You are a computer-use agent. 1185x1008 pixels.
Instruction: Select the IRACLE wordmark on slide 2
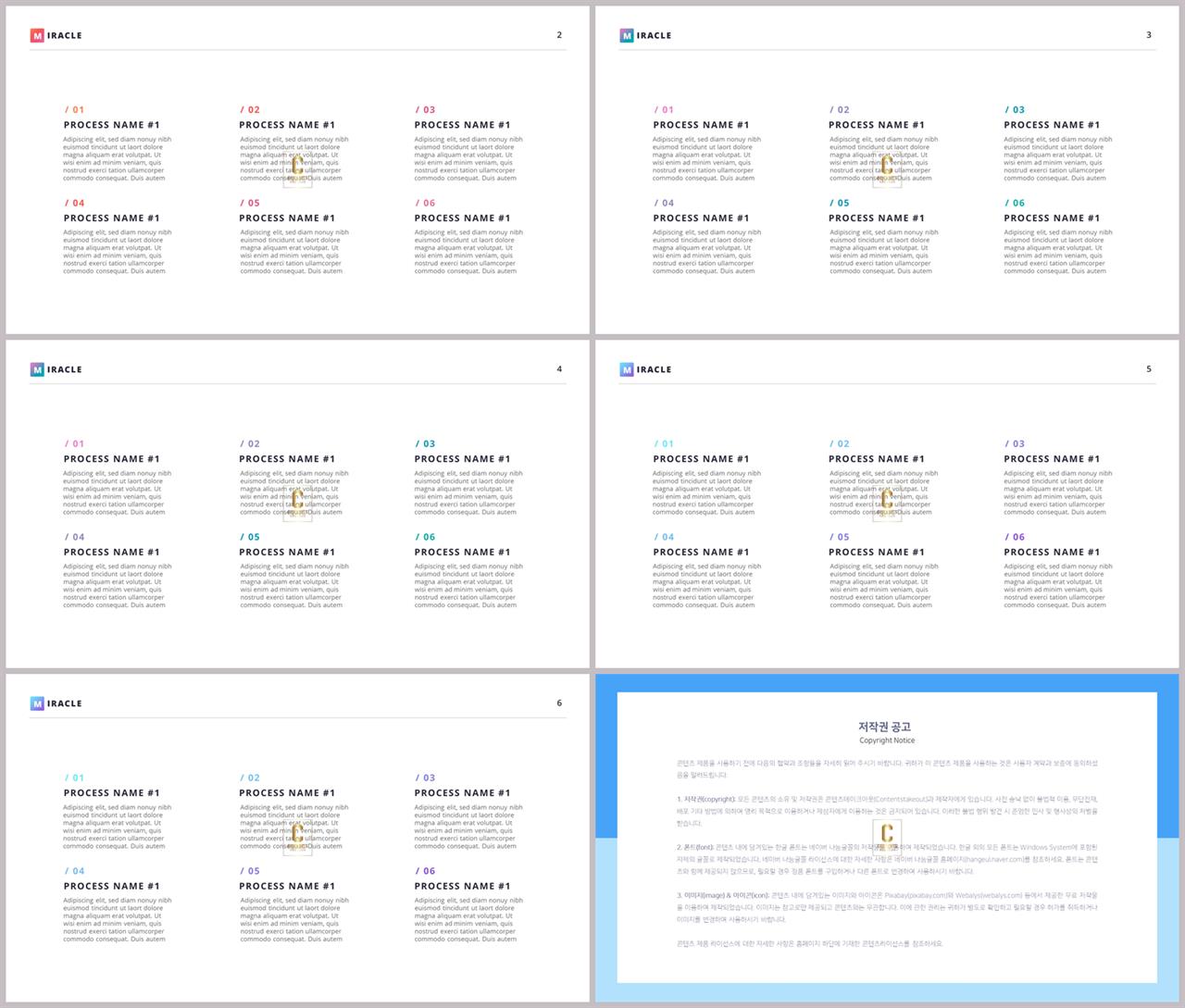tap(65, 35)
